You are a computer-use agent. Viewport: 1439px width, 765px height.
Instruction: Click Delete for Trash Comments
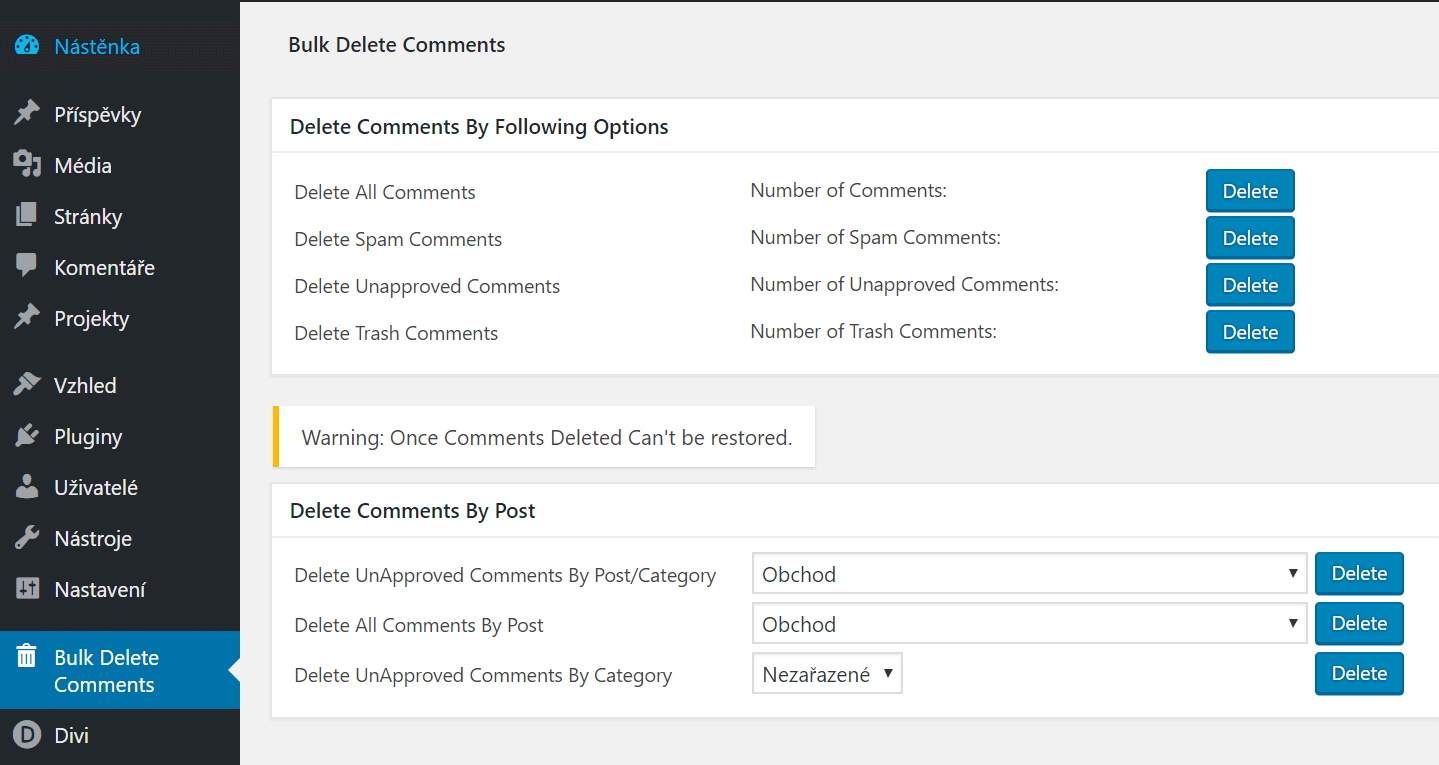coord(1250,332)
